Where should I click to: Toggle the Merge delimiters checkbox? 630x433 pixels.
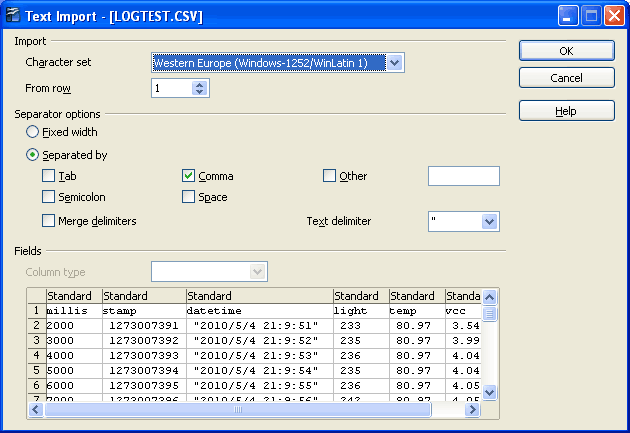[49, 221]
